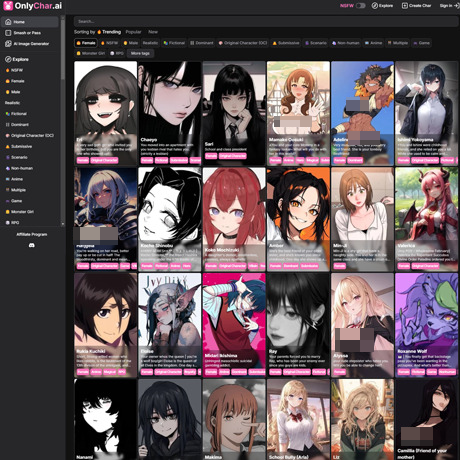The height and width of the screenshot is (460, 460).
Task: Open Discord icon in sidebar
Action: click(32, 245)
